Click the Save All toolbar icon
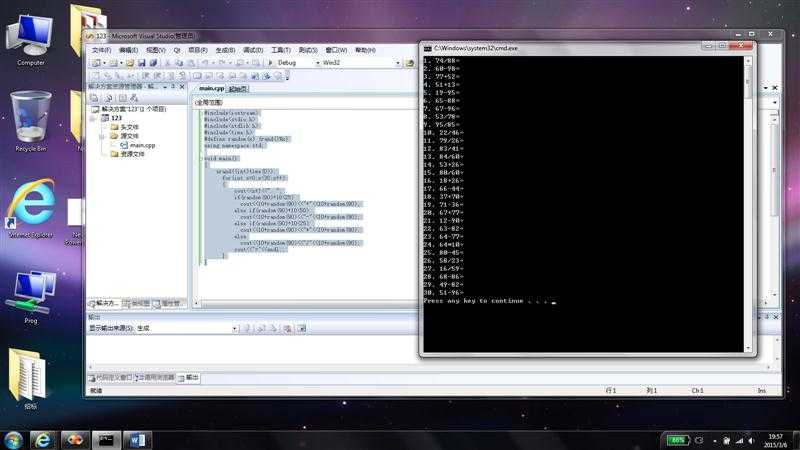800x450 pixels. [x=153, y=63]
